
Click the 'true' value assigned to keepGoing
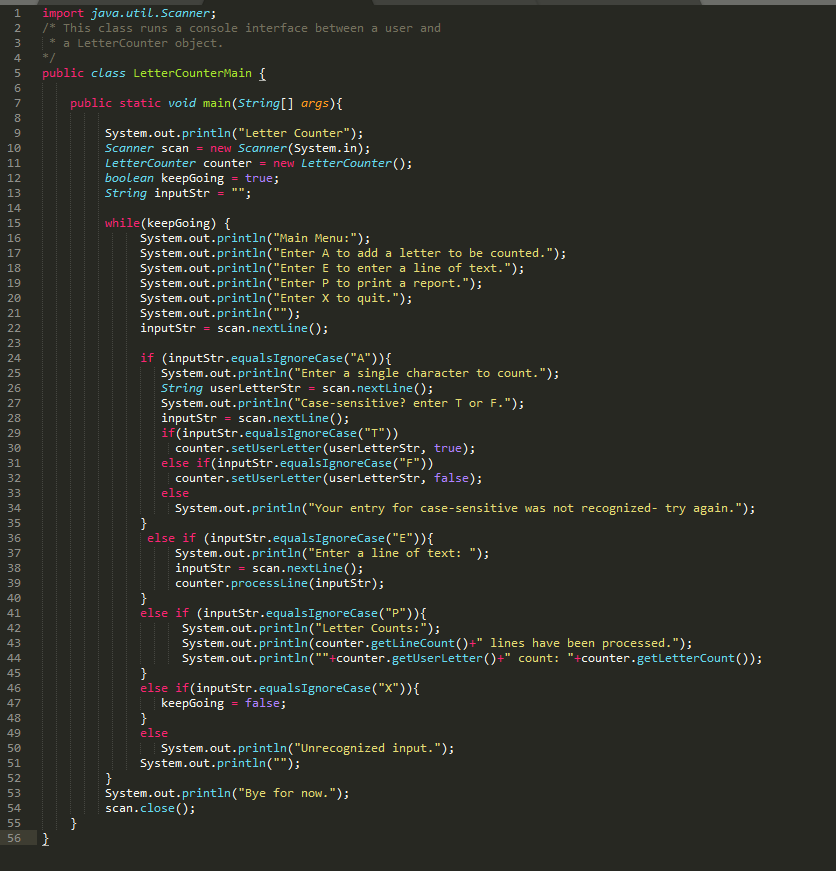(259, 178)
